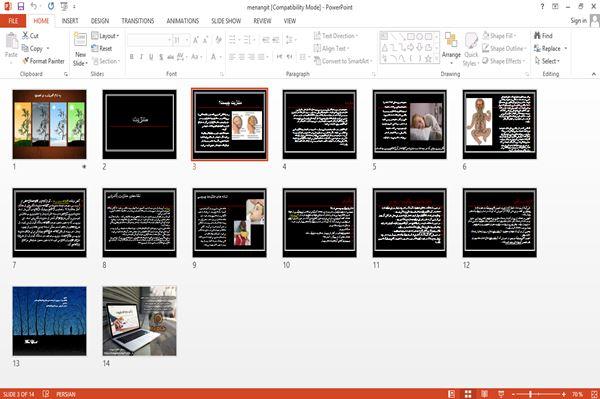600x399 pixels.
Task: Open the font size combo box
Action: pos(181,40)
